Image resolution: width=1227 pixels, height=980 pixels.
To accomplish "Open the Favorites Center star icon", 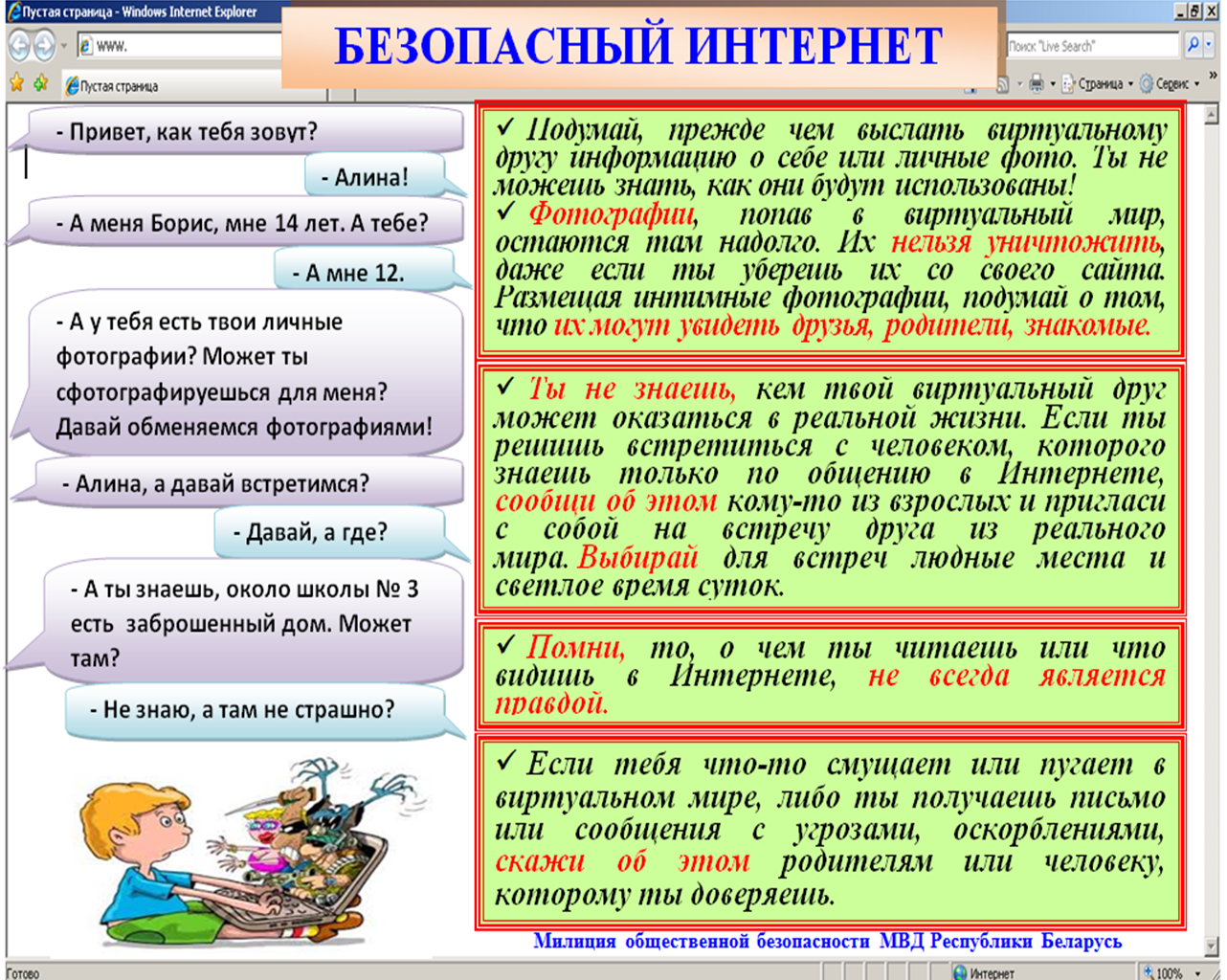I will click(16, 84).
